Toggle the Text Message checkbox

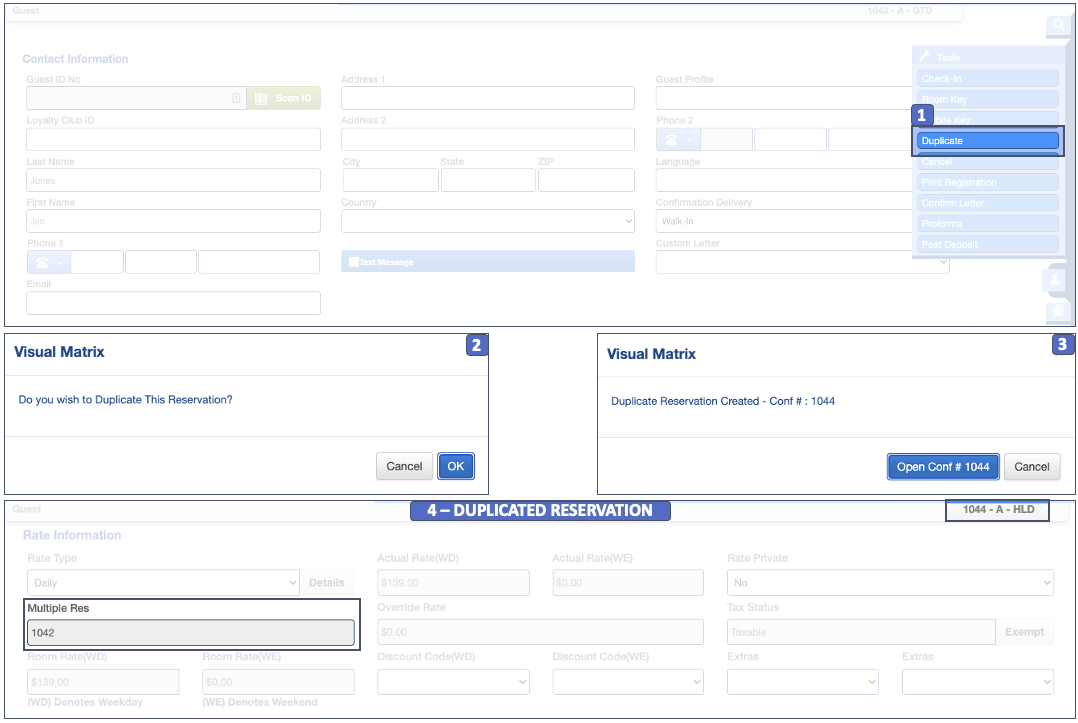353,262
